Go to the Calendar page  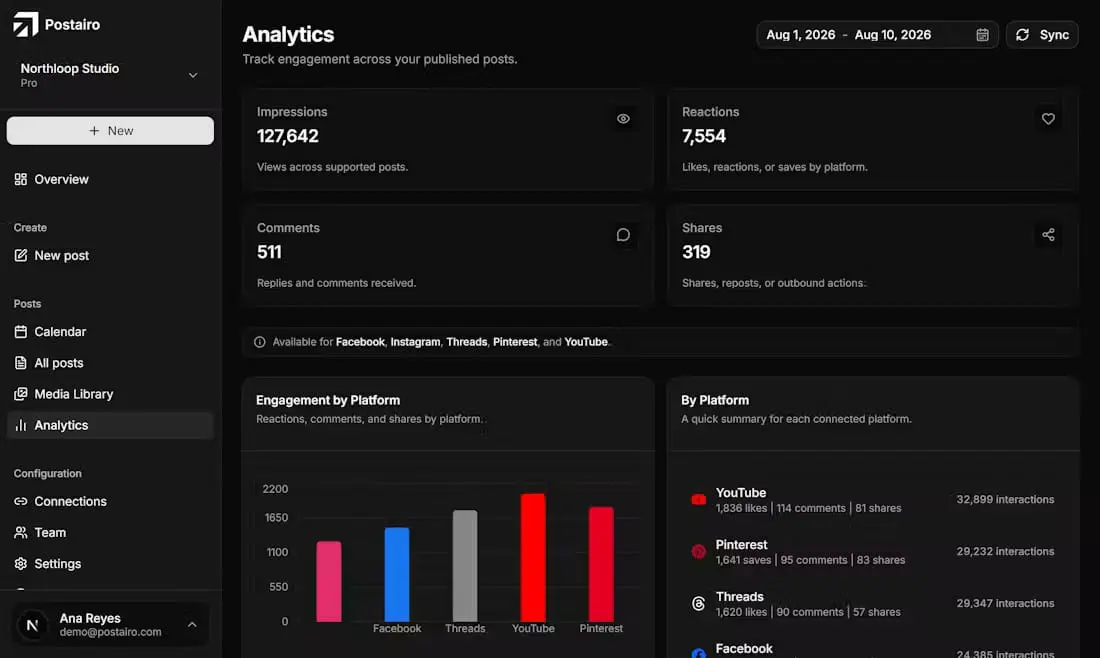[x=110, y=332]
